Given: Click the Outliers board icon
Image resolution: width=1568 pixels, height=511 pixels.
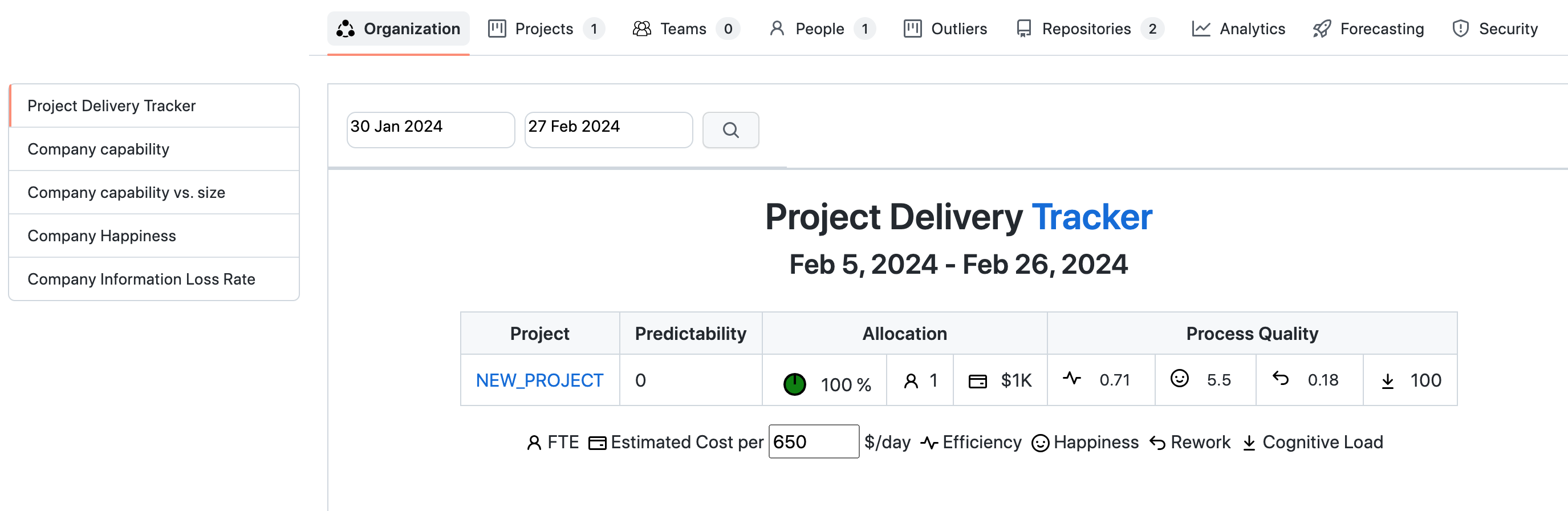Looking at the screenshot, I should [x=912, y=29].
